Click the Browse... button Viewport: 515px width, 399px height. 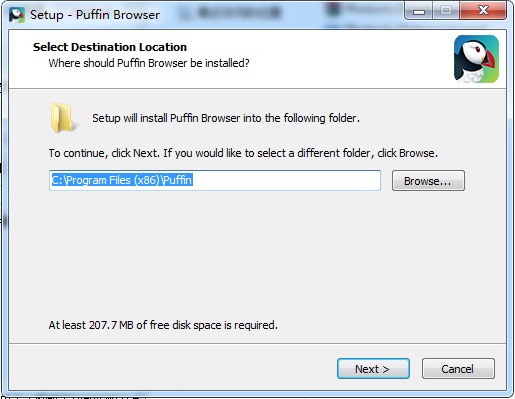[428, 181]
